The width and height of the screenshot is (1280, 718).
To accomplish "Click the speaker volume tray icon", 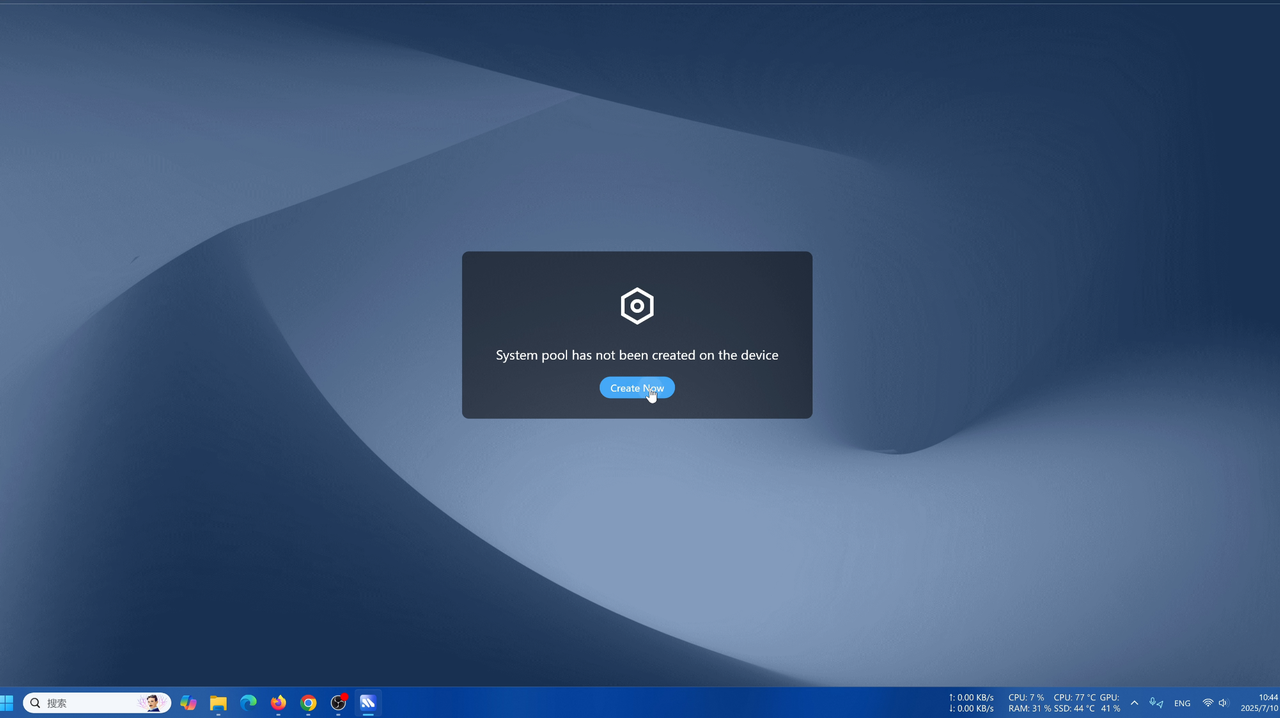I will (x=1223, y=703).
